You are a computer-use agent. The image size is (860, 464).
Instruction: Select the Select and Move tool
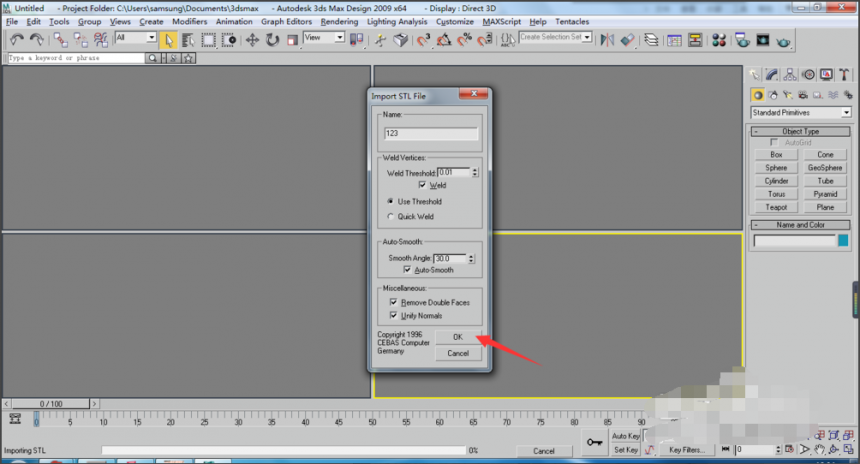(252, 40)
